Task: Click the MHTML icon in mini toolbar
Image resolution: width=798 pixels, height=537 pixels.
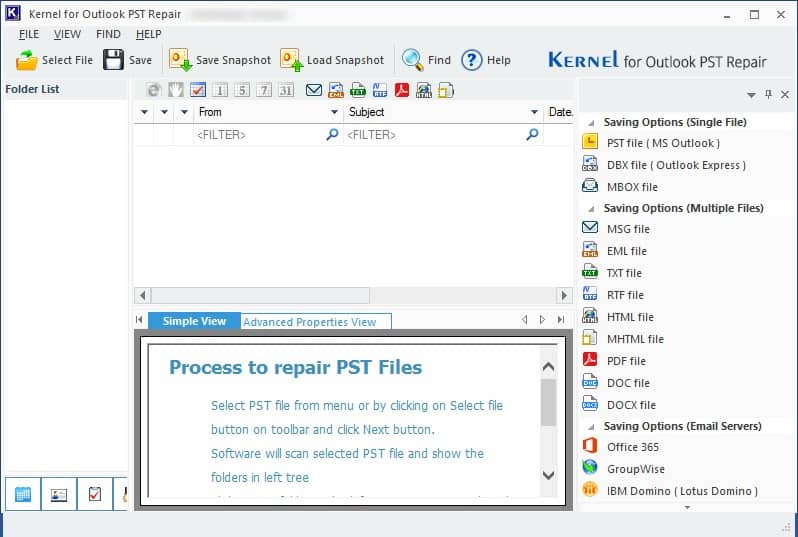Action: pos(446,91)
